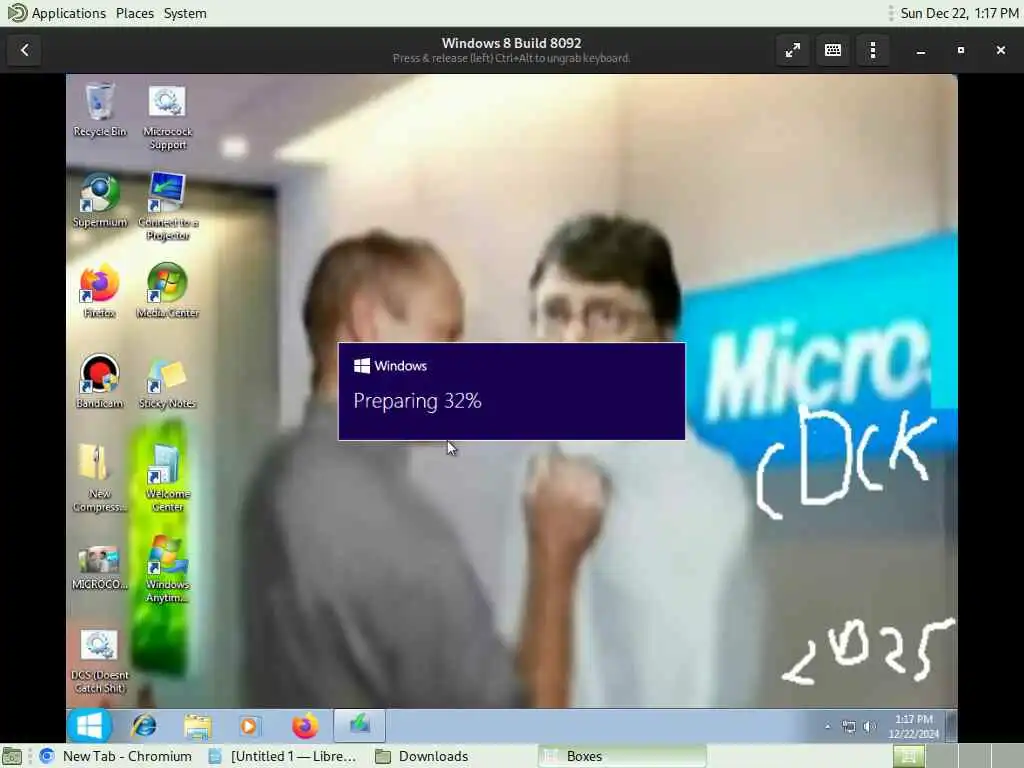Image resolution: width=1024 pixels, height=768 pixels.
Task: Open File Explorer from guest taskbar
Action: point(197,726)
